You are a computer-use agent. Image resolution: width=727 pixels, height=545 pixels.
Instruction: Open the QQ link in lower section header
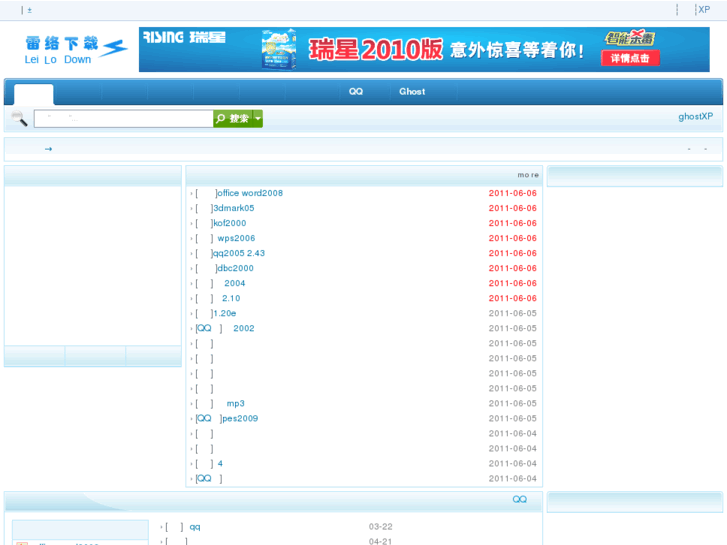pos(519,499)
